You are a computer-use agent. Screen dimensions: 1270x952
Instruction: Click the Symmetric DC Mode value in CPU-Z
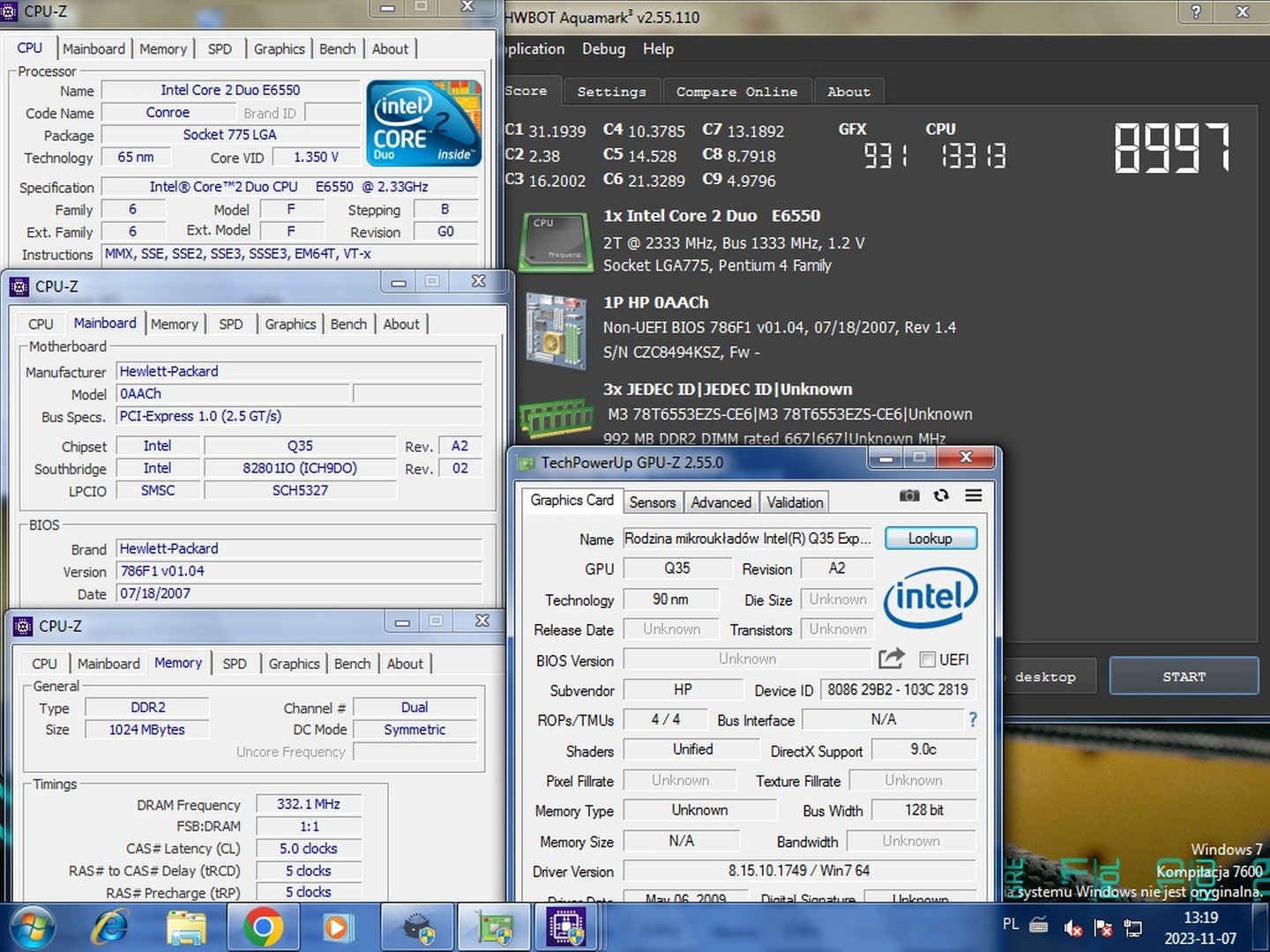pos(415,730)
